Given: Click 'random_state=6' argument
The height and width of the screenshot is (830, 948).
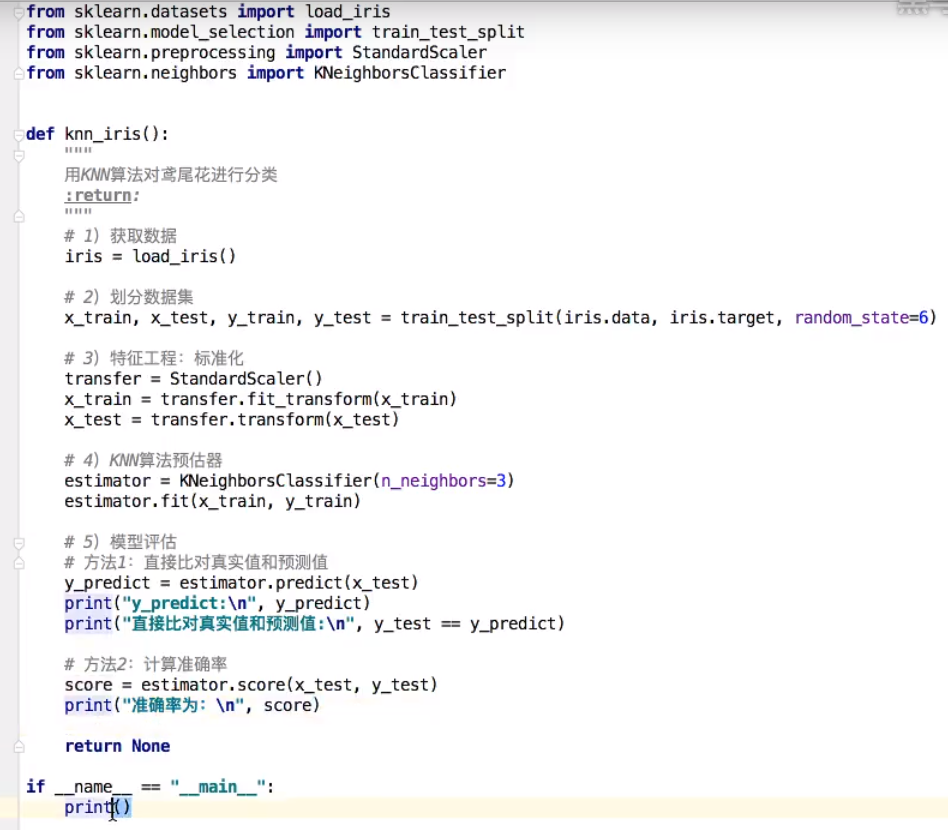Looking at the screenshot, I should click(x=862, y=317).
